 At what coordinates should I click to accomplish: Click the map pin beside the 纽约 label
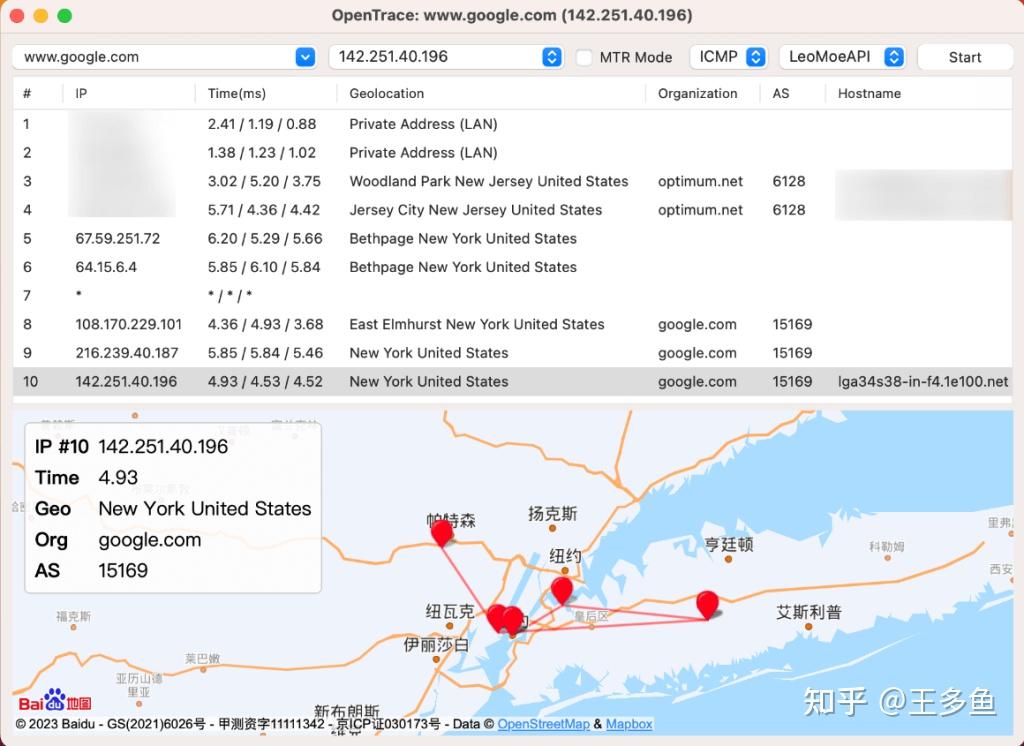point(561,592)
